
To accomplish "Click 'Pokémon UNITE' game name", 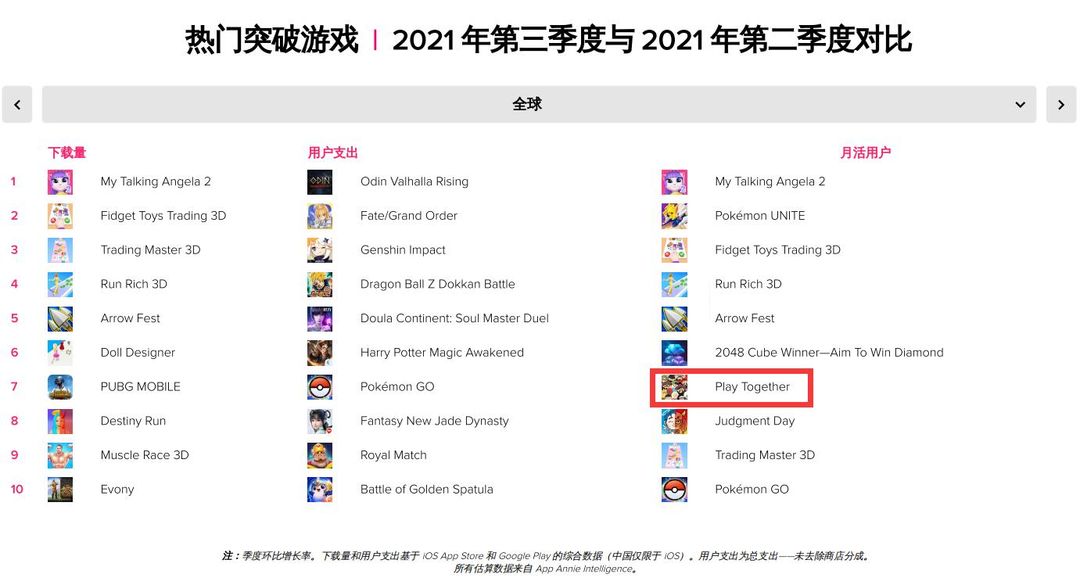I will [760, 216].
